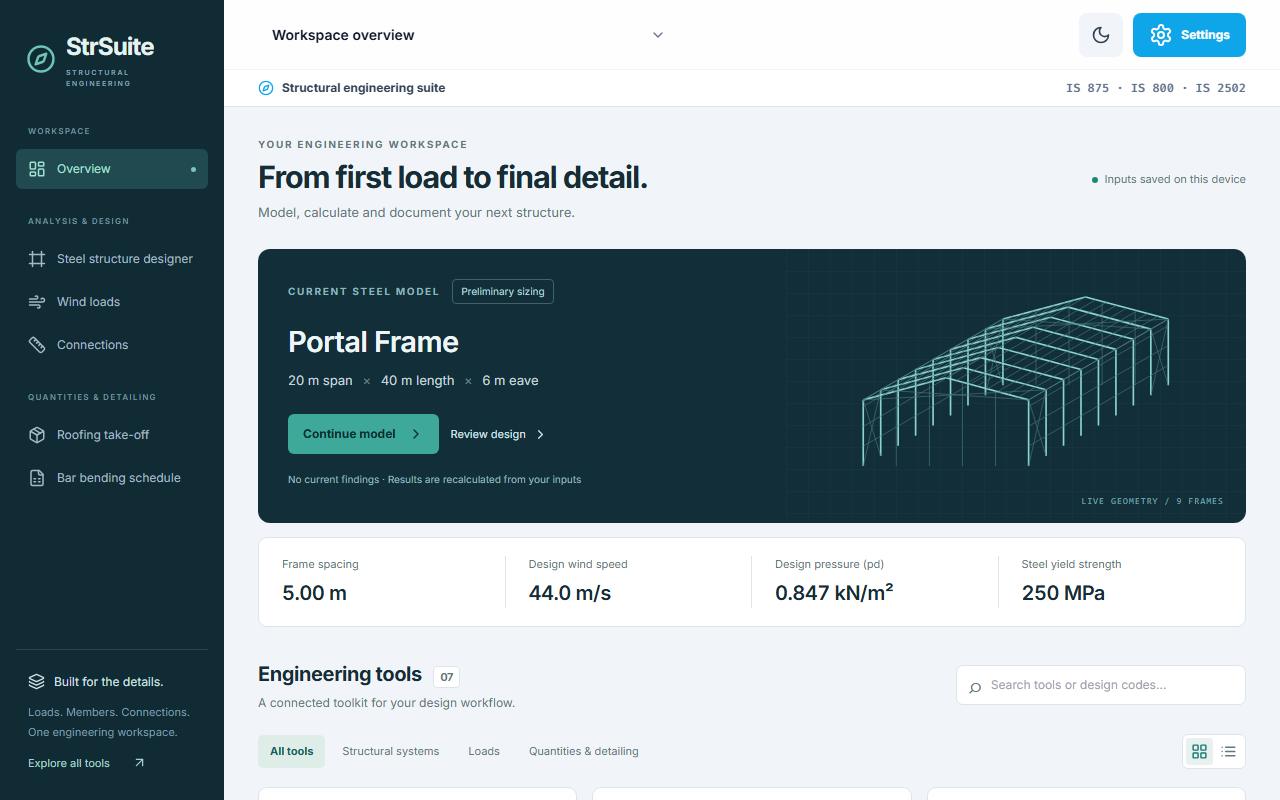Click the IS 875 · IS 800 · IS 2502 text
The height and width of the screenshot is (800, 1280).
pos(1156,88)
